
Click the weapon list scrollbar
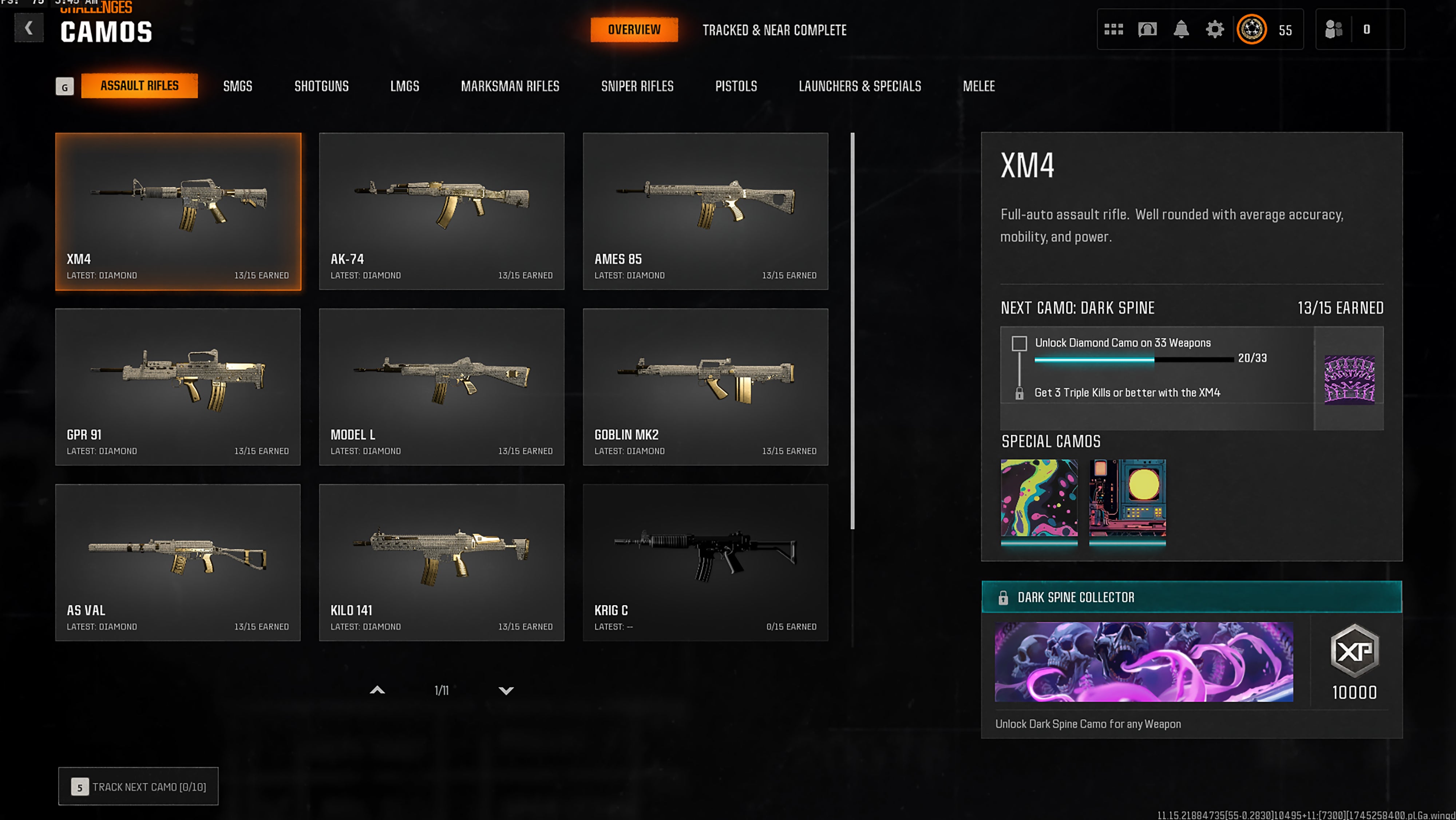click(852, 331)
